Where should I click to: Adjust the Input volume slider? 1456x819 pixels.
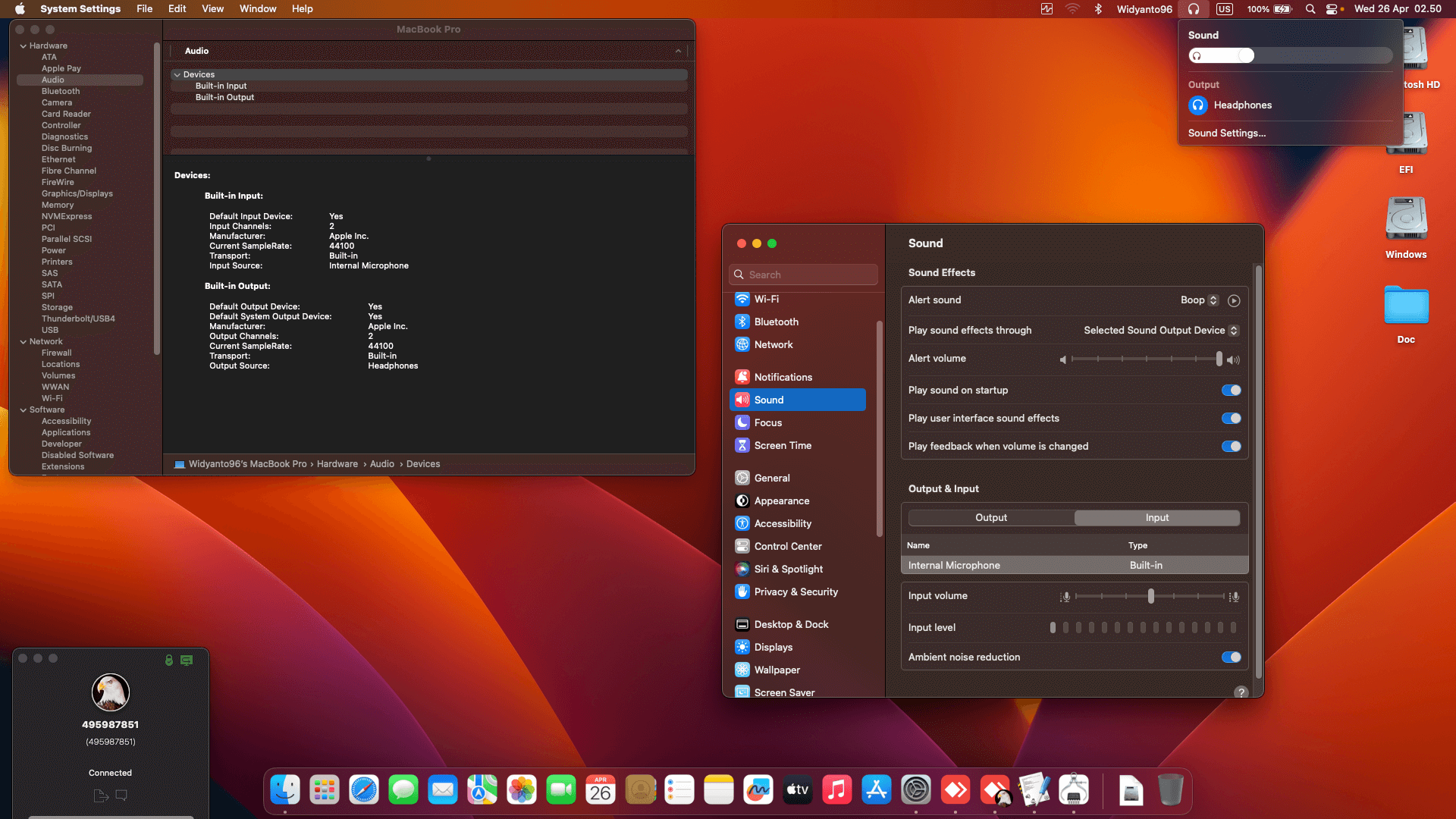(1150, 597)
